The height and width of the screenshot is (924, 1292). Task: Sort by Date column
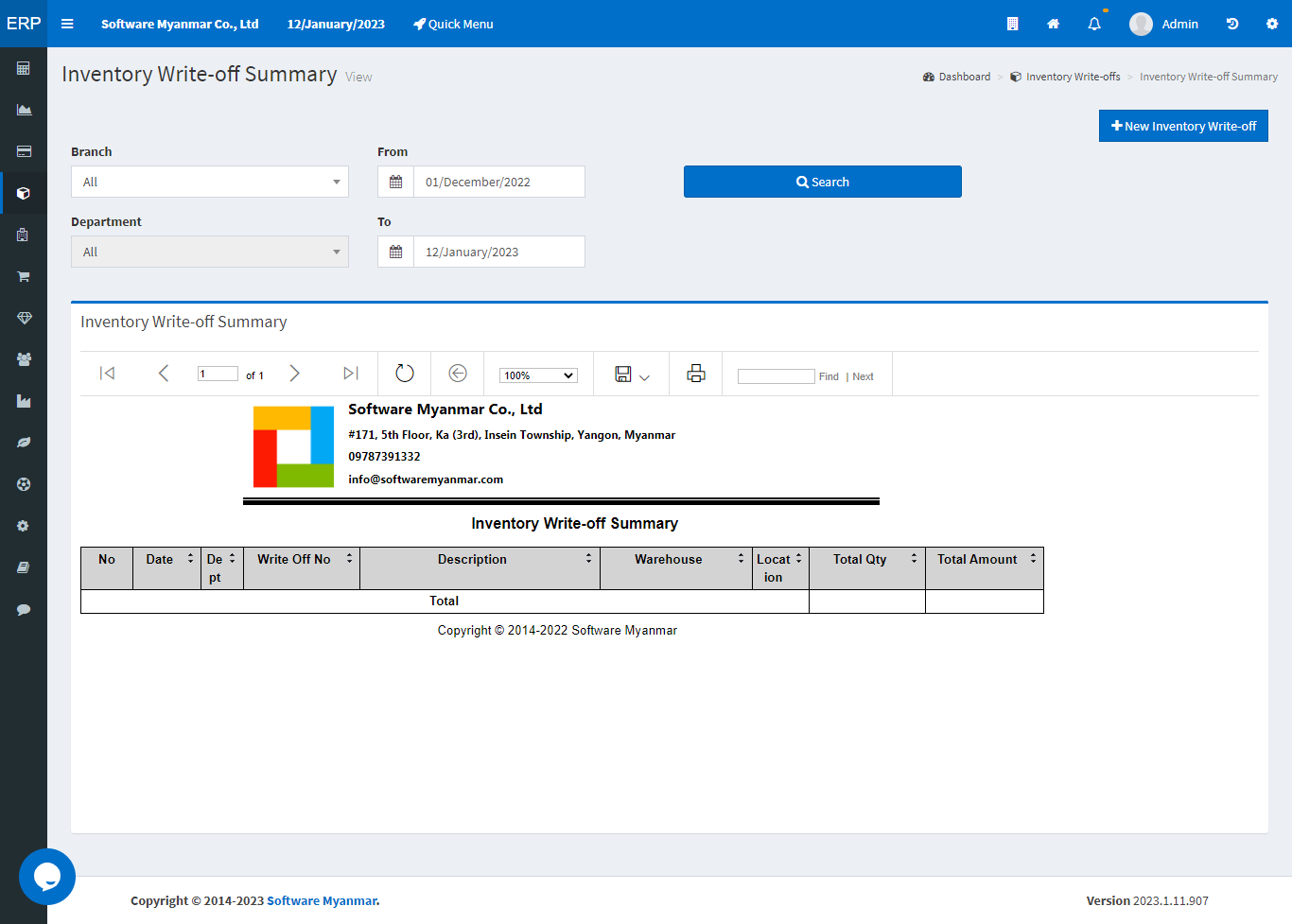point(191,559)
